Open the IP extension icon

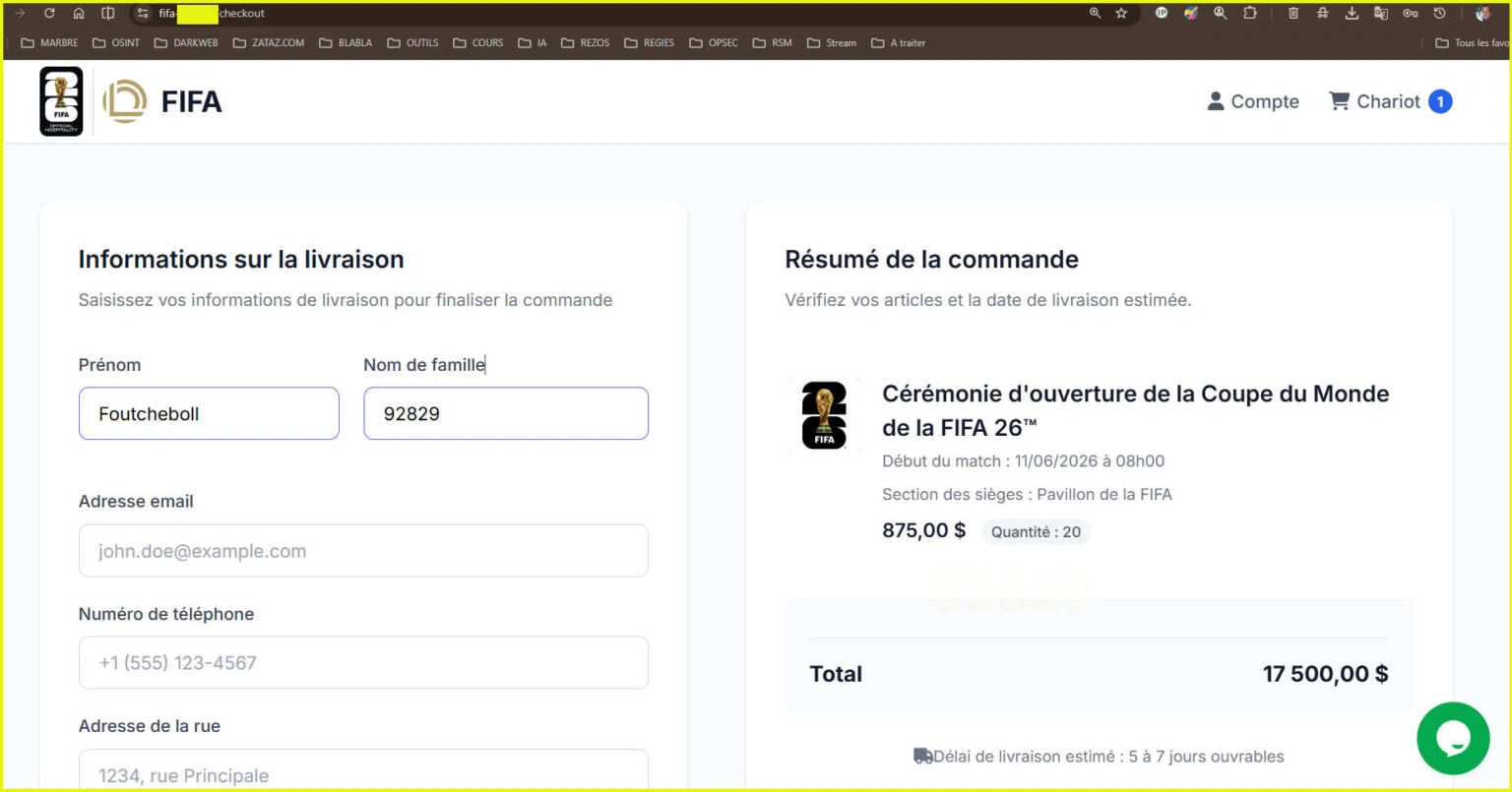(x=1162, y=14)
